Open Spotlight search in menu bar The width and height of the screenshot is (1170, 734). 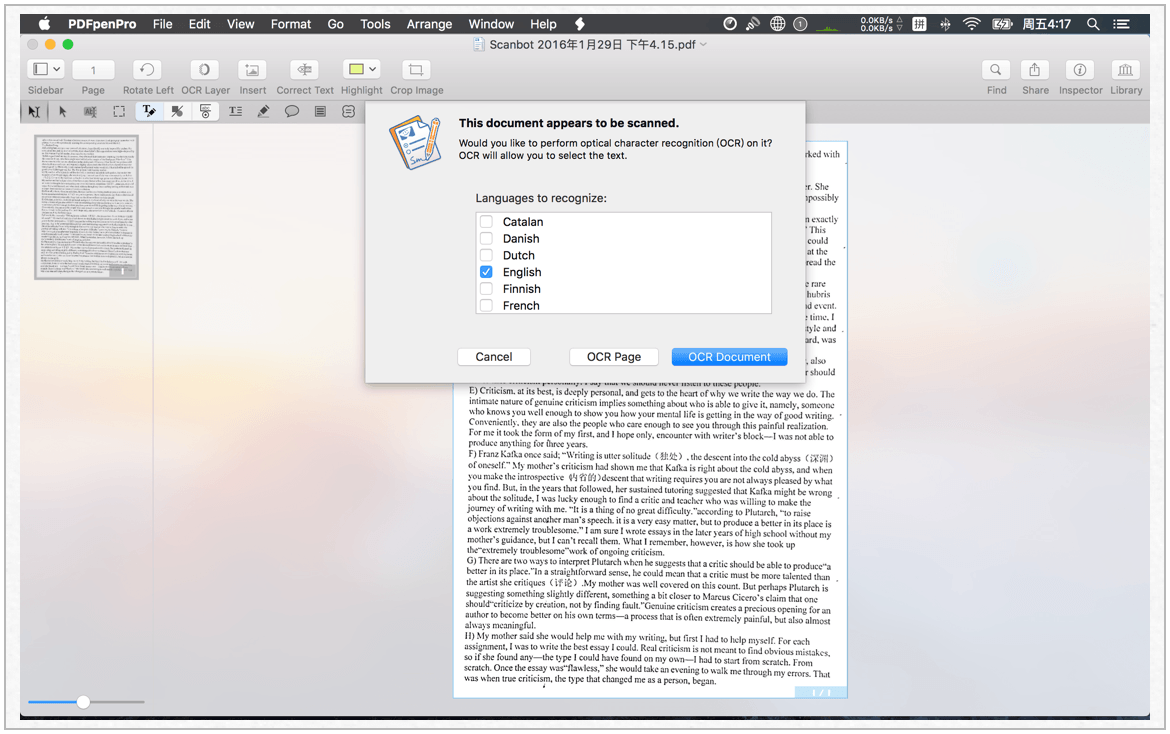(1093, 24)
